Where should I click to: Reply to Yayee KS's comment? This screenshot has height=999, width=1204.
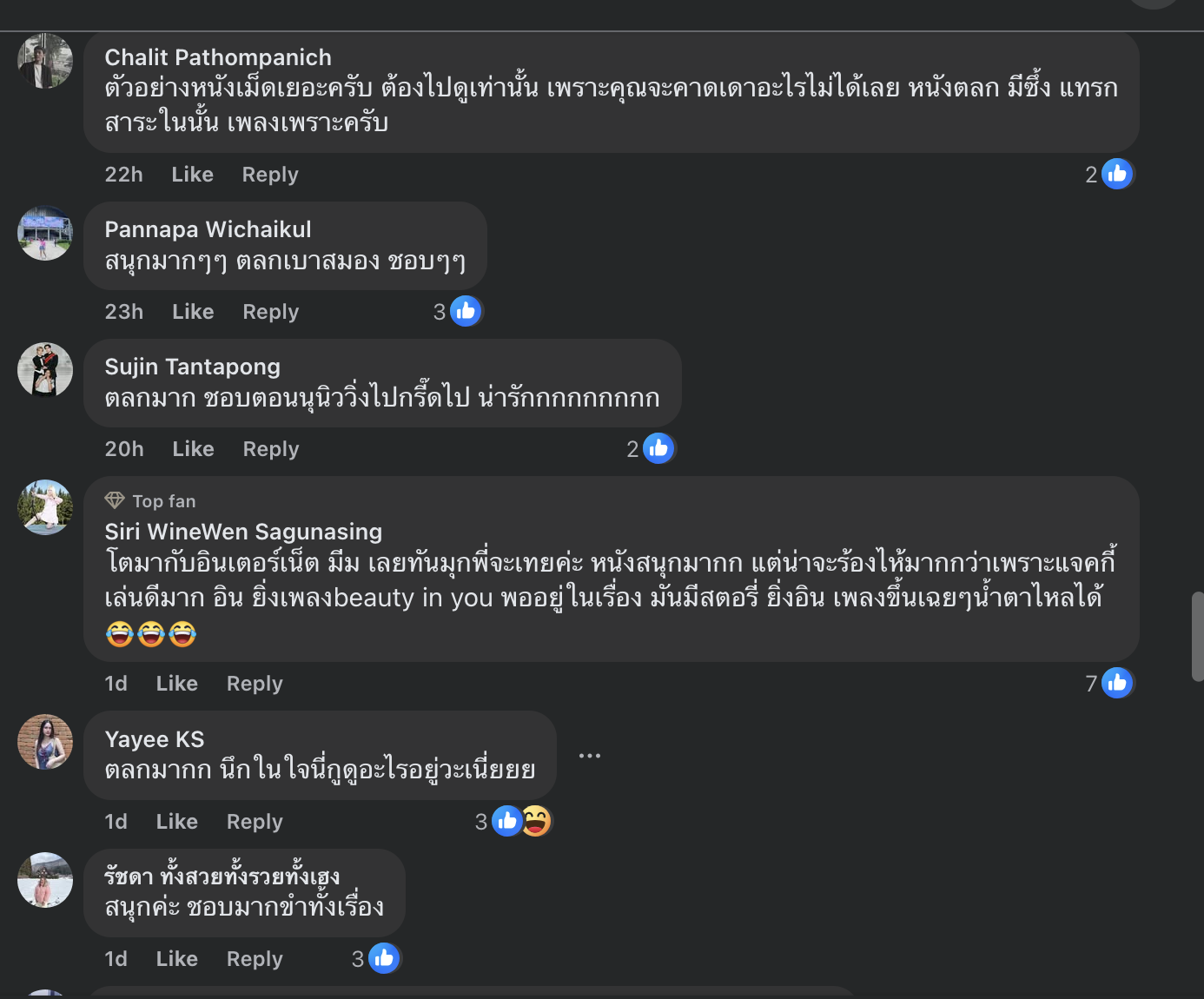click(255, 822)
